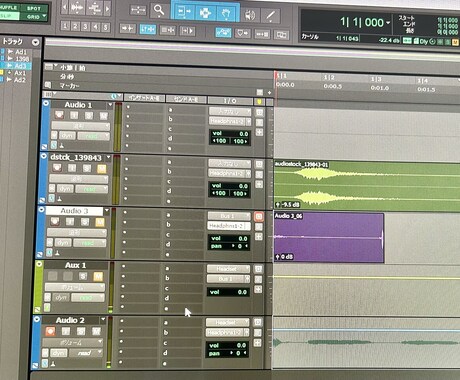This screenshot has width=460, height=380.
Task: Unmute the dstck_139843 track
Action: (x=102, y=169)
